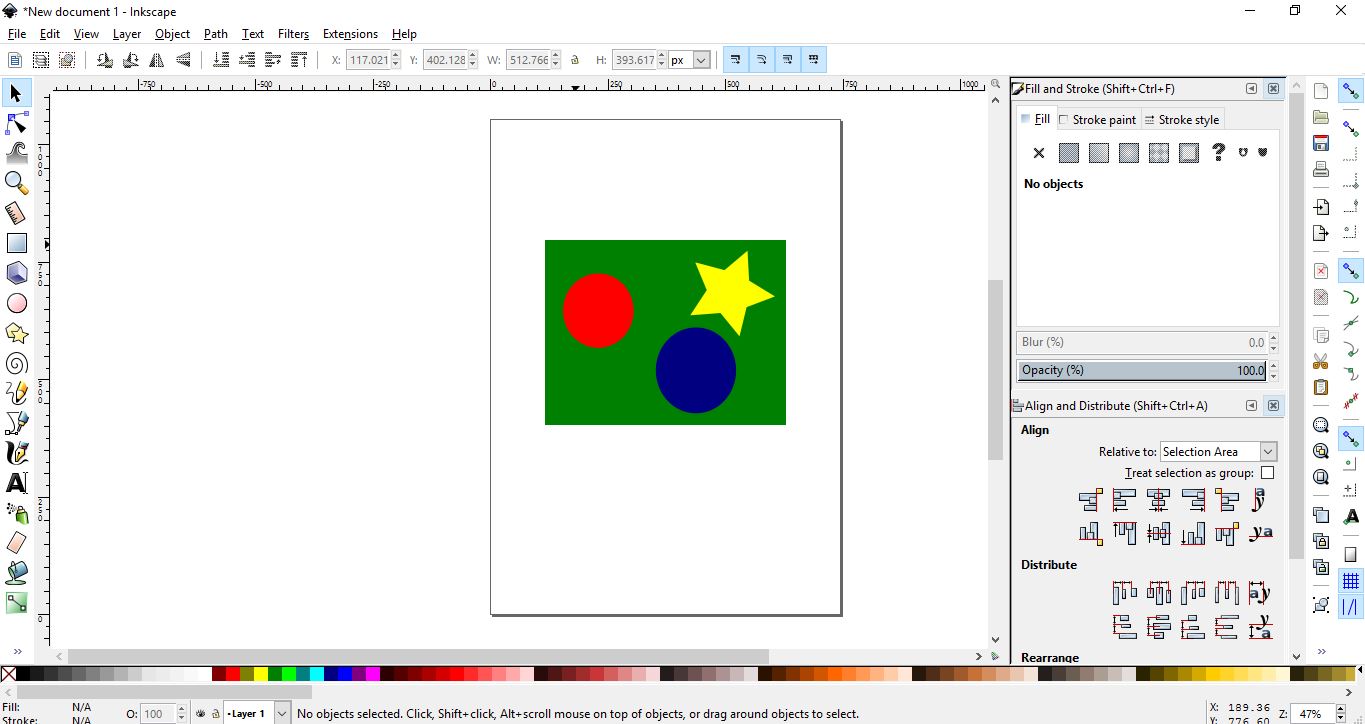Screen dimensions: 1365x724
Task: Raise selection to top
Action: (299, 60)
